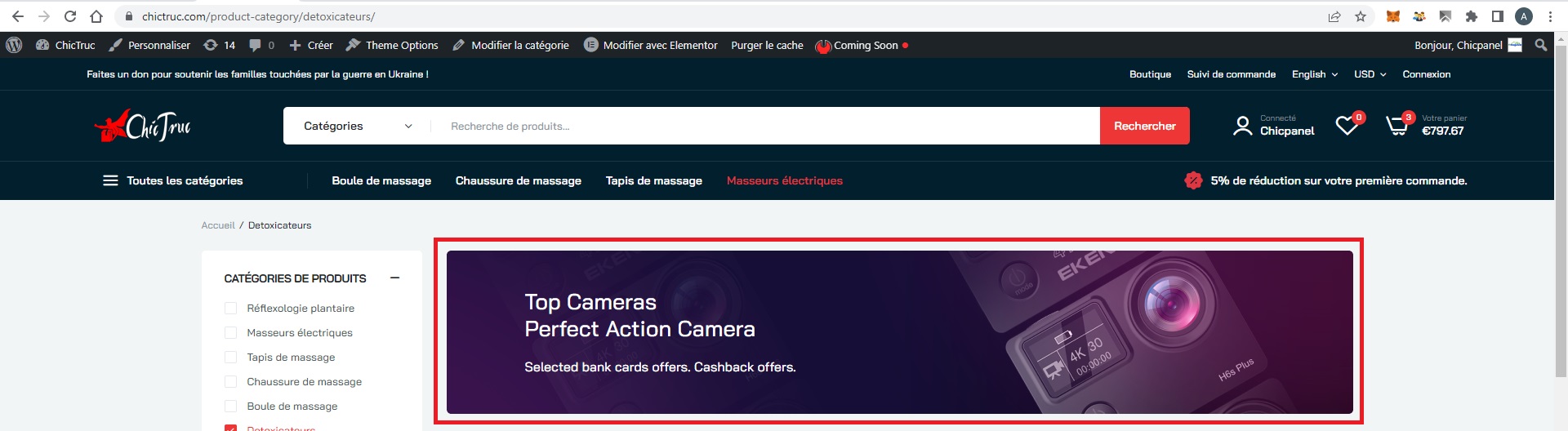Screen dimensions: 1568x431
Task: View the 14 pending updates
Action: pyautogui.click(x=220, y=45)
